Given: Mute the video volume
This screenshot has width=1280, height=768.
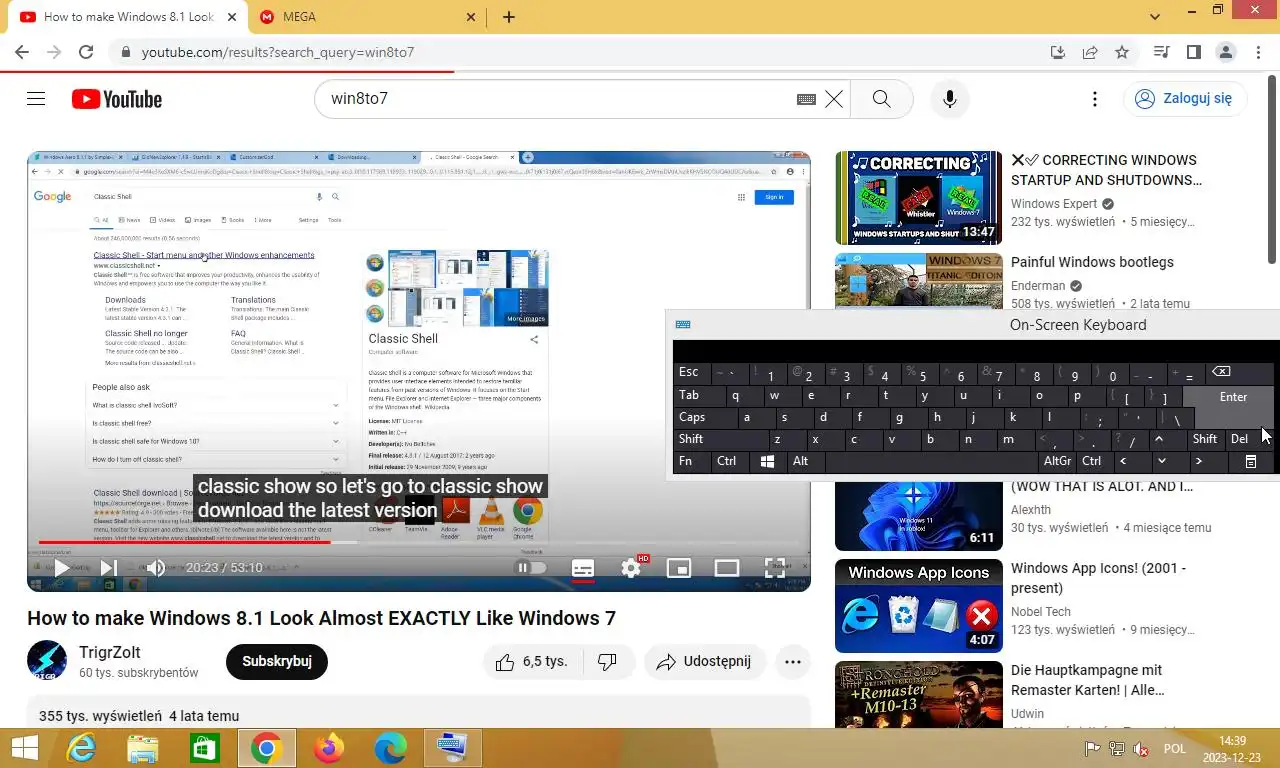Looking at the screenshot, I should pos(155,568).
